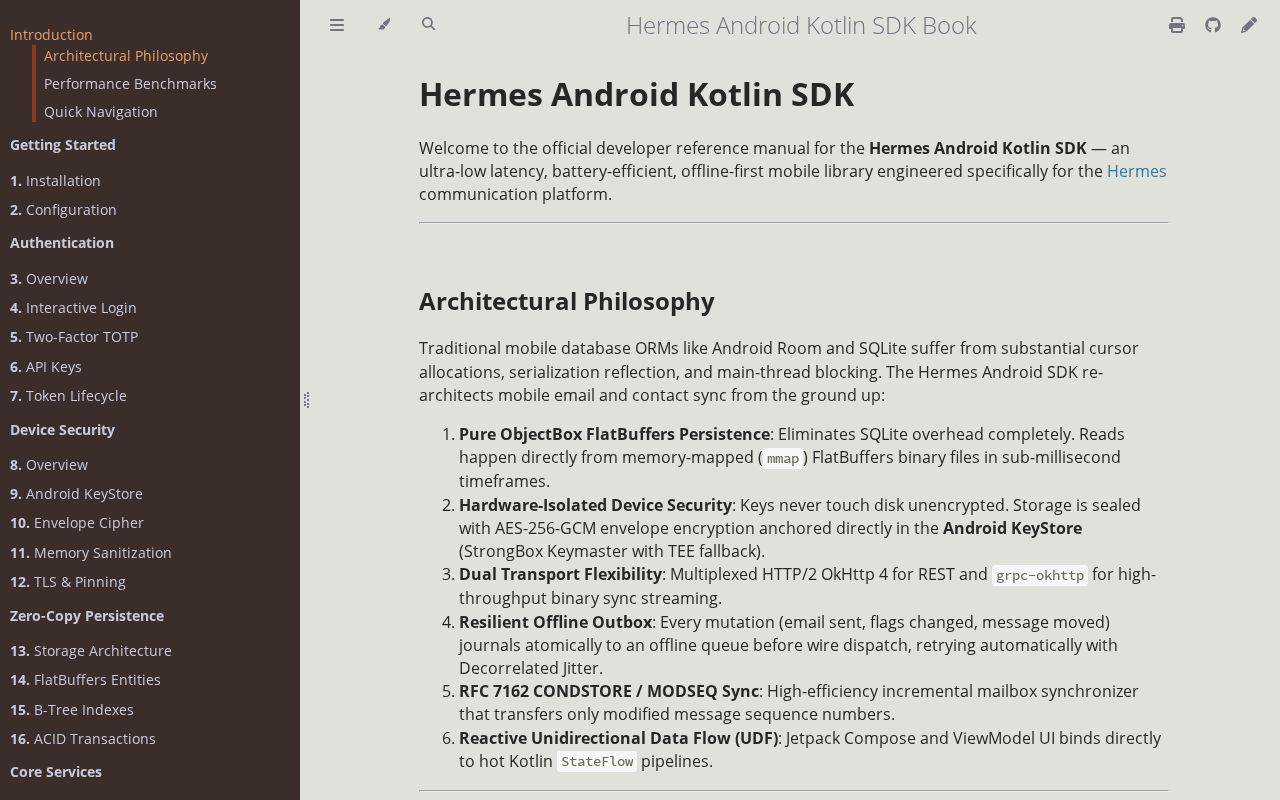Toggle the sidebar with the hamburger icon

337,25
